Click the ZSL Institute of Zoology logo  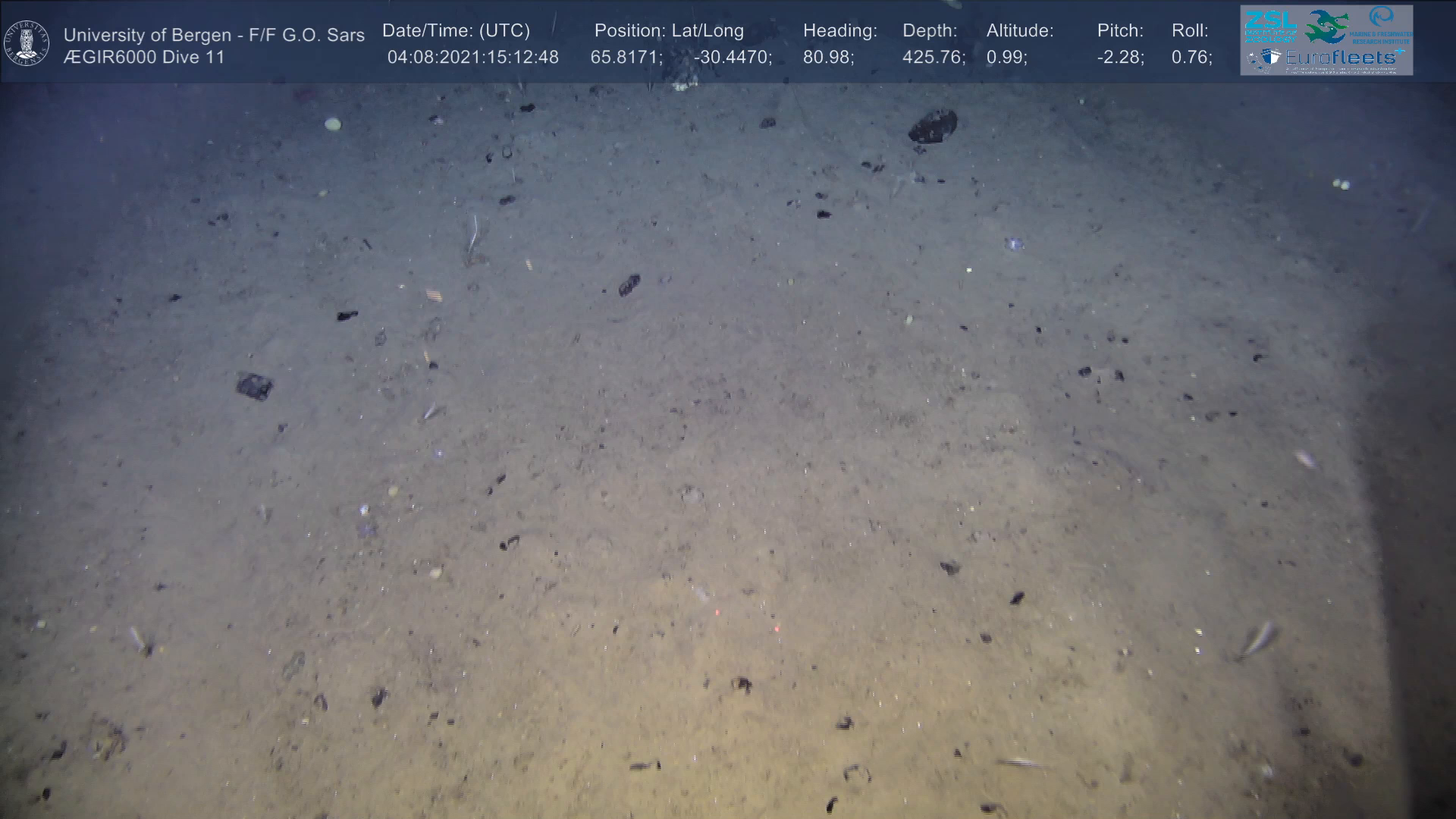pyautogui.click(x=1270, y=27)
